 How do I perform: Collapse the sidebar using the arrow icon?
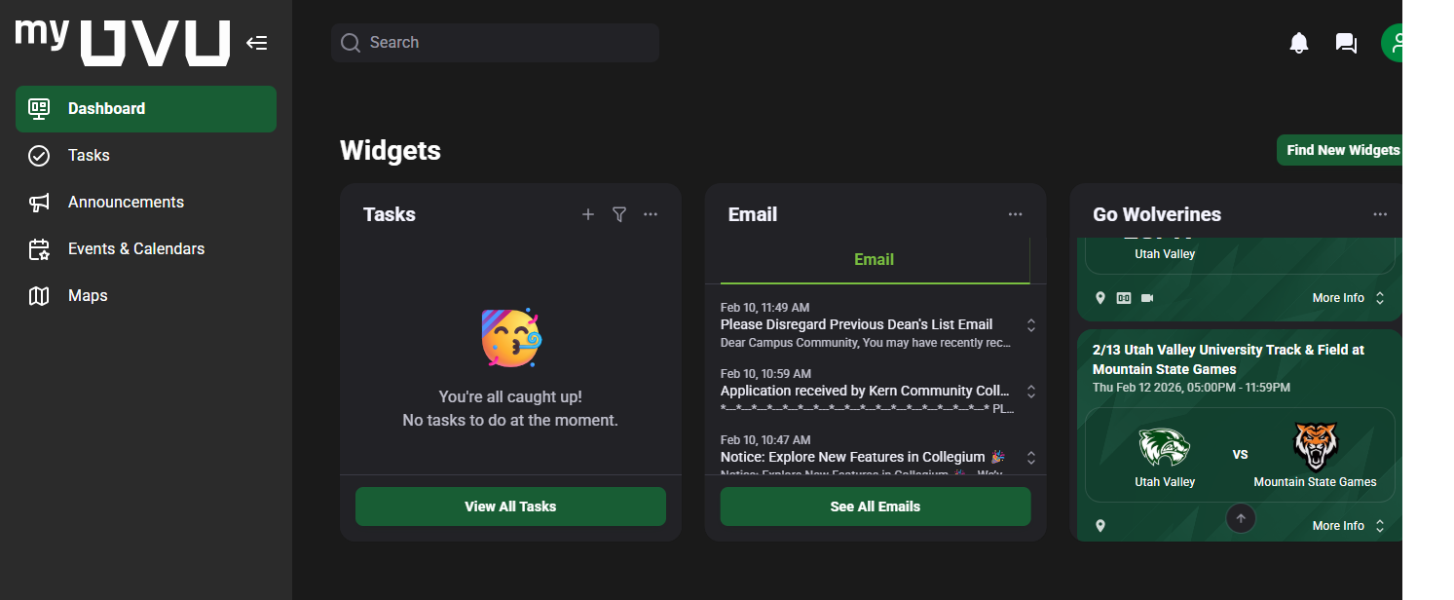257,43
